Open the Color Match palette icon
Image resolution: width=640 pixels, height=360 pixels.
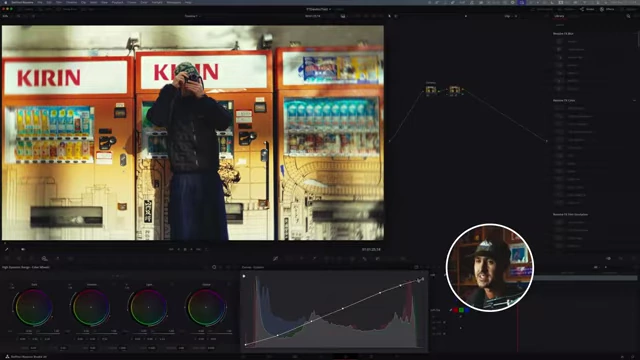(18, 258)
